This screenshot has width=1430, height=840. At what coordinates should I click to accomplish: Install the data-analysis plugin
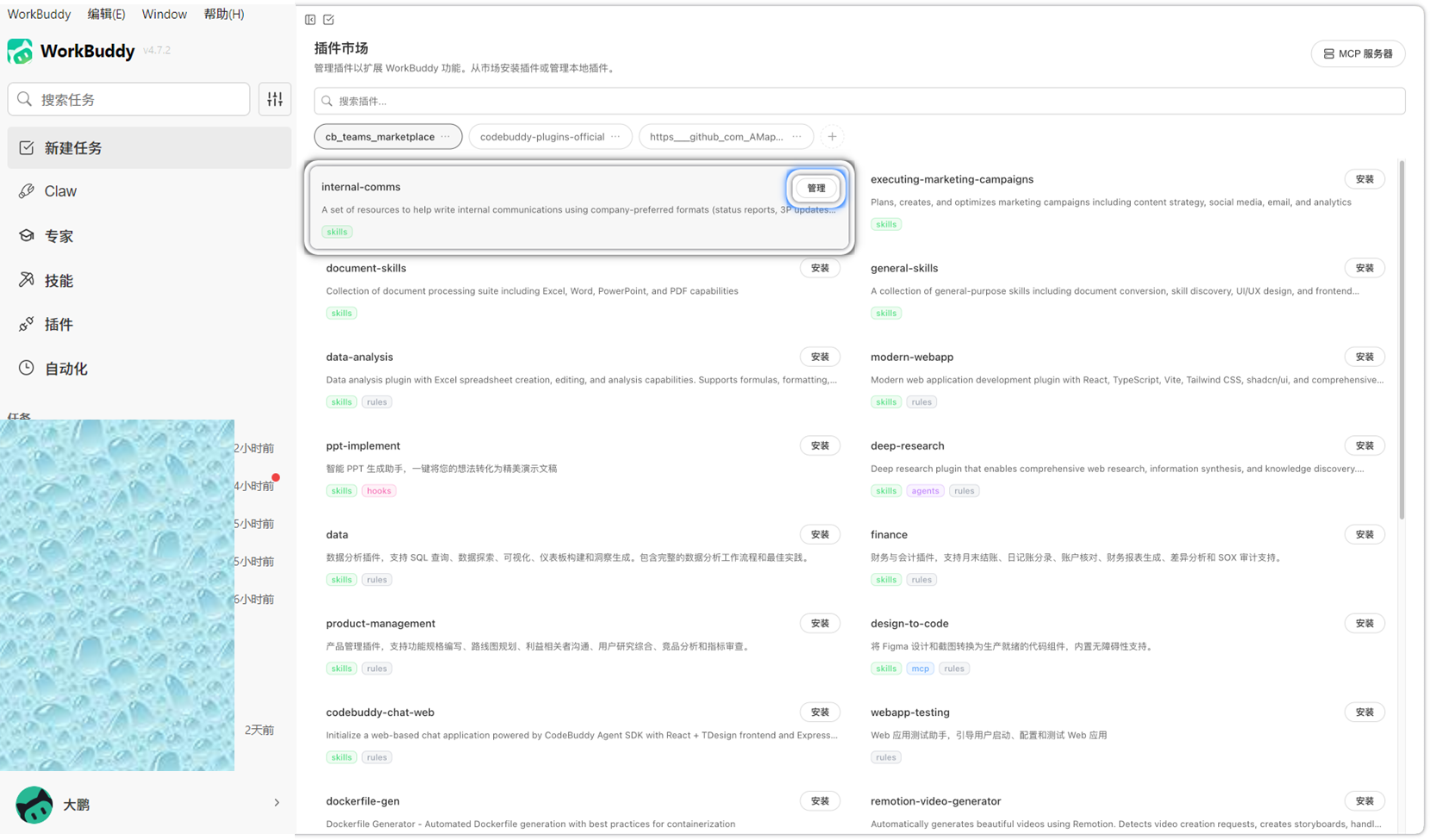click(820, 357)
